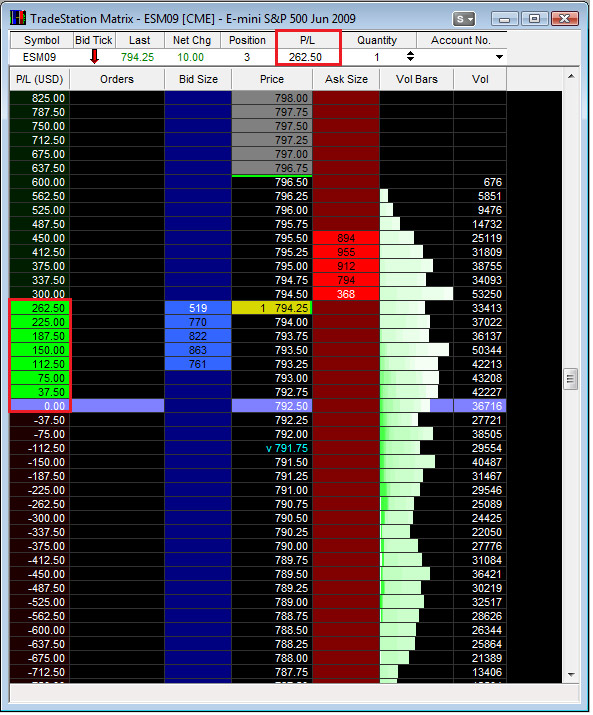Click green P/L cell 262.50 in ladder
This screenshot has width=593, height=715.
40,308
